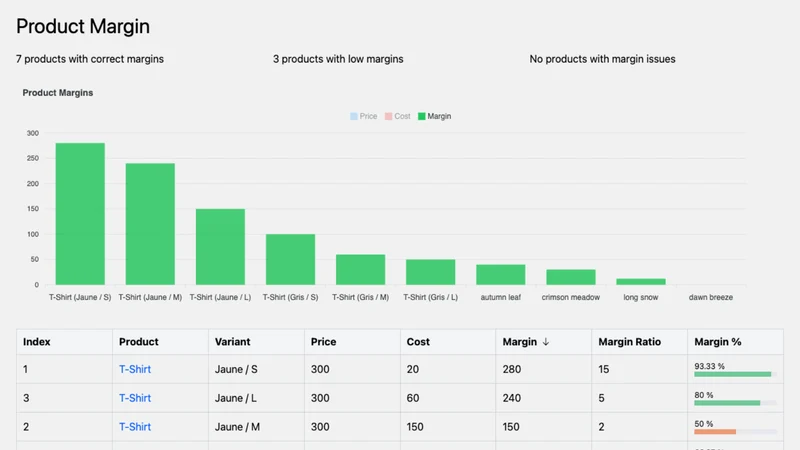Toggle the Cost legend swatch
Screen dimensions: 800x450
coord(388,116)
